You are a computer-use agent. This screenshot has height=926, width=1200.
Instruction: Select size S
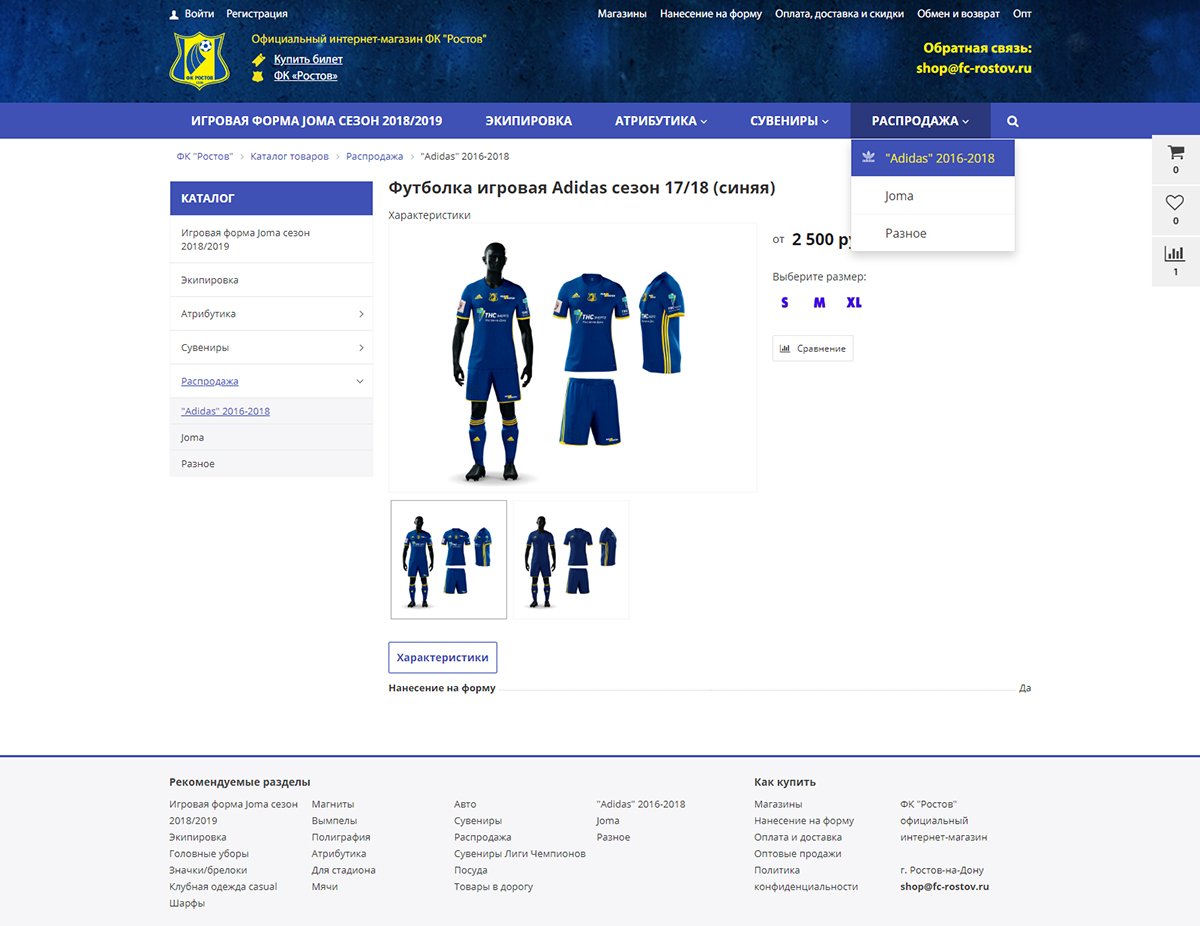pyautogui.click(x=785, y=302)
